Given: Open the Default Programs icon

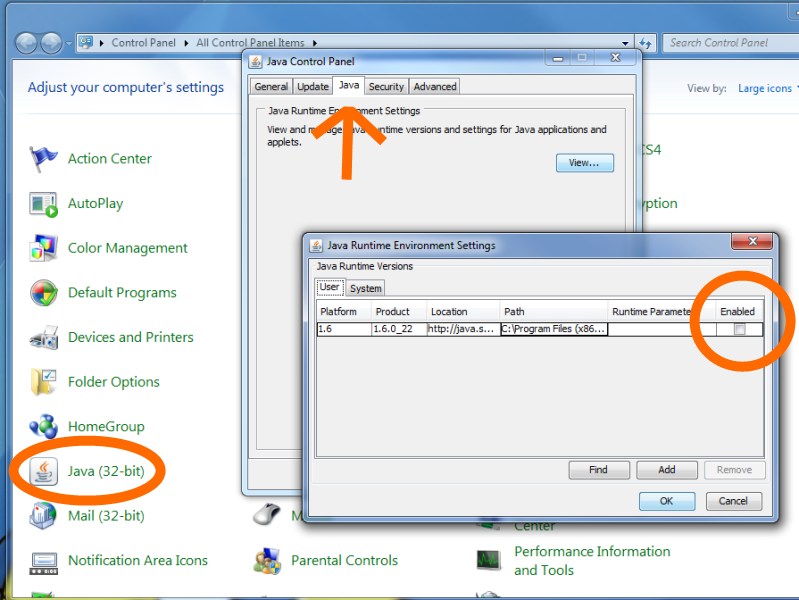Looking at the screenshot, I should coord(44,293).
